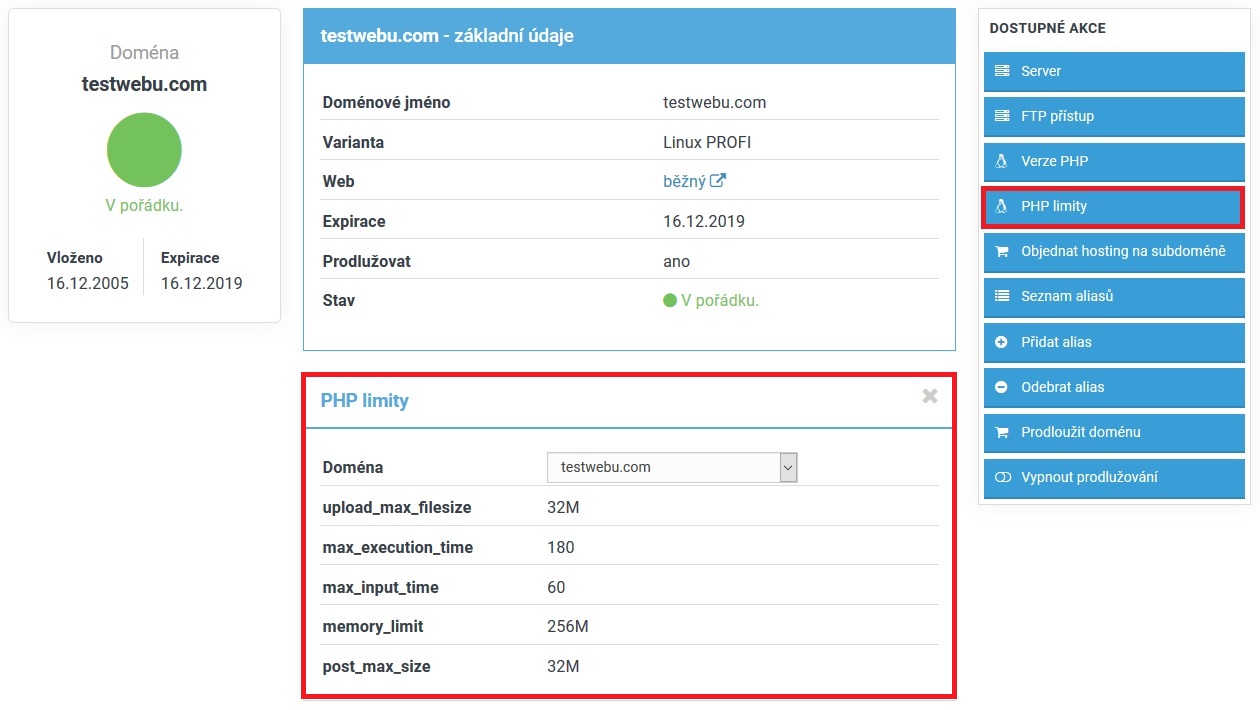Toggle the Vypnout prodlužování switch icon
Viewport: 1260px width, 710px height.
point(1002,478)
